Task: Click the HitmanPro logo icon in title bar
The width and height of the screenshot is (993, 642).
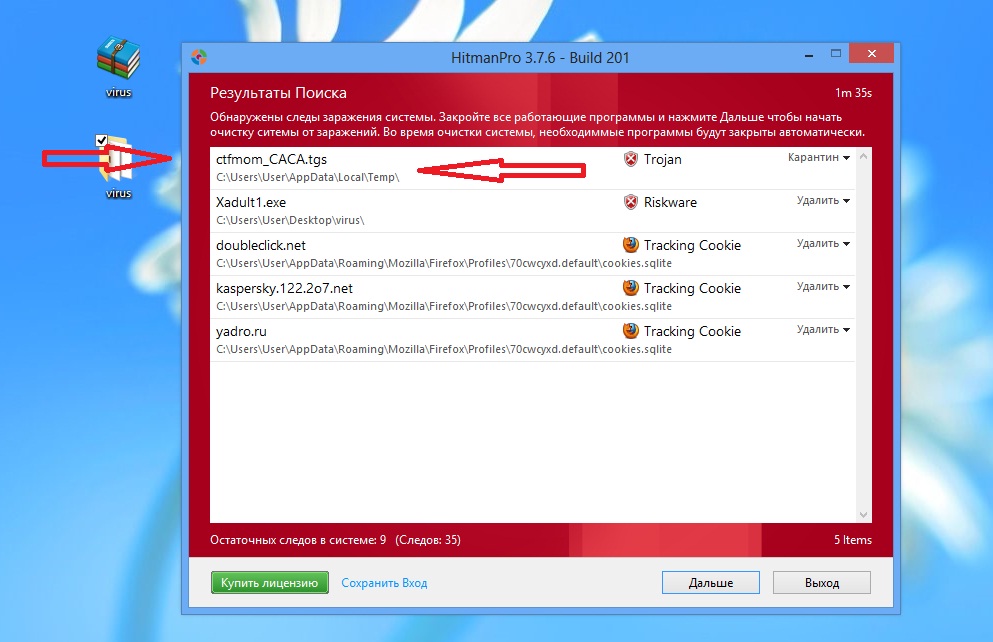Action: [x=199, y=57]
